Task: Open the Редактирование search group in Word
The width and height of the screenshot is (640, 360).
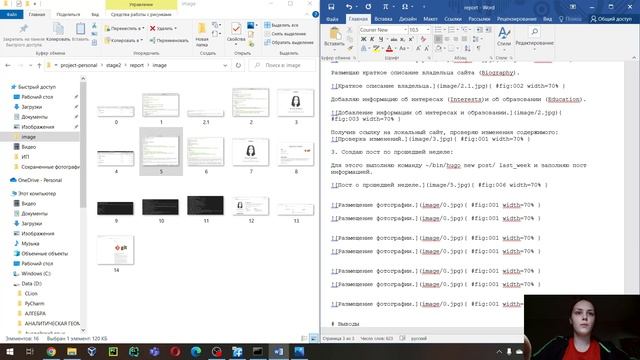Action: (534, 37)
